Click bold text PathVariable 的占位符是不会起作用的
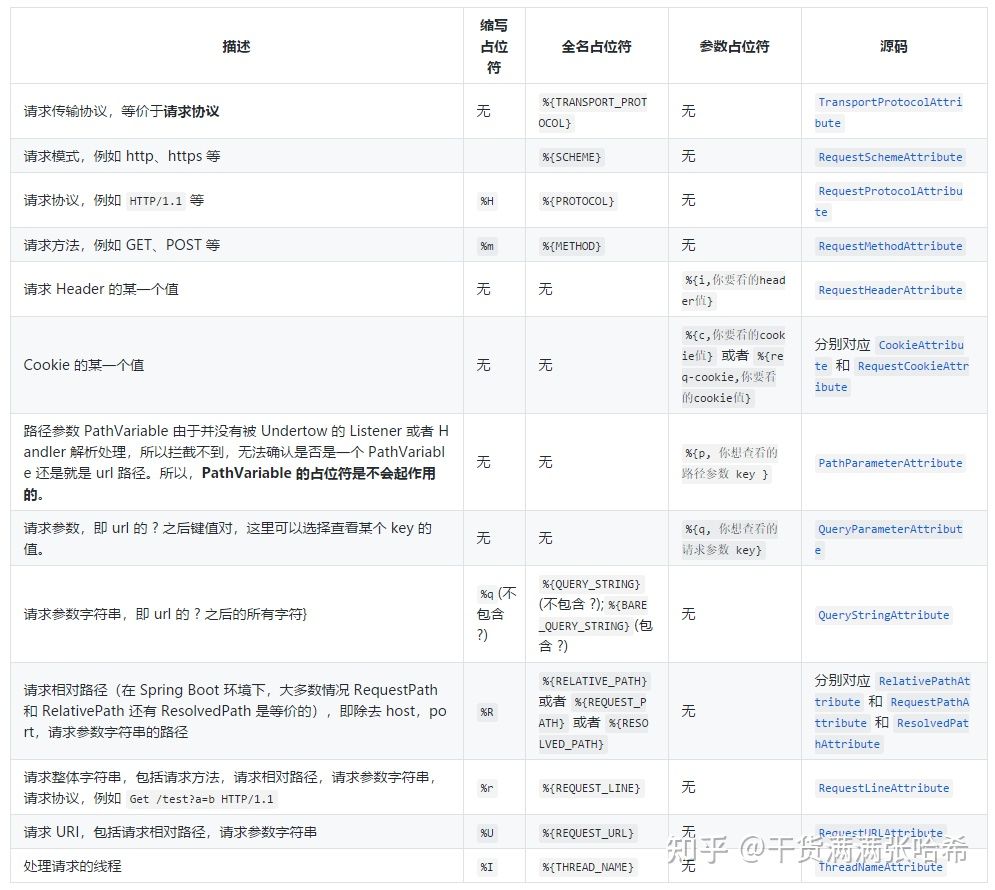This screenshot has width=995, height=890. pyautogui.click(x=229, y=483)
